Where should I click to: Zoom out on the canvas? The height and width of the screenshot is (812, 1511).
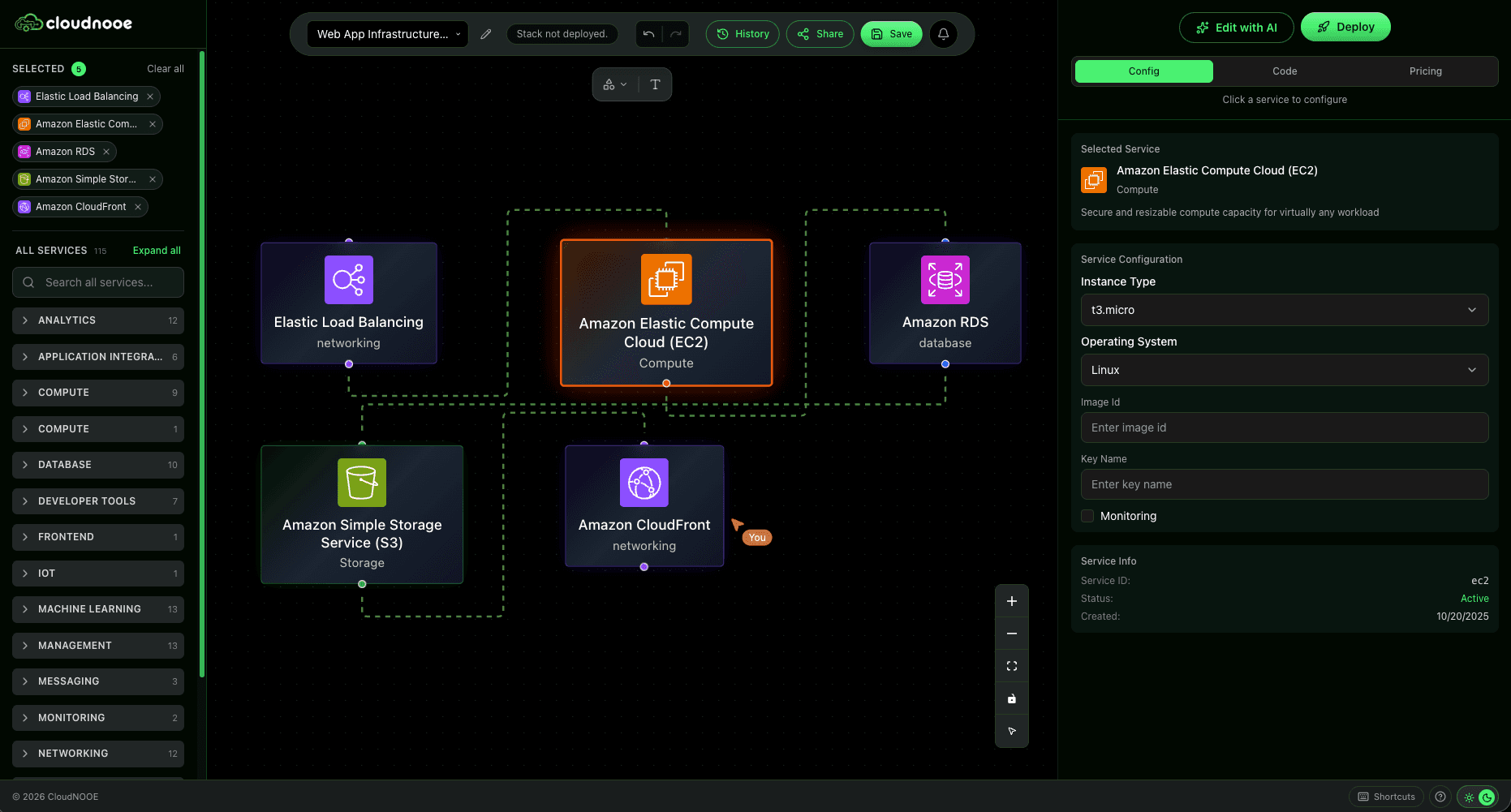click(1012, 634)
